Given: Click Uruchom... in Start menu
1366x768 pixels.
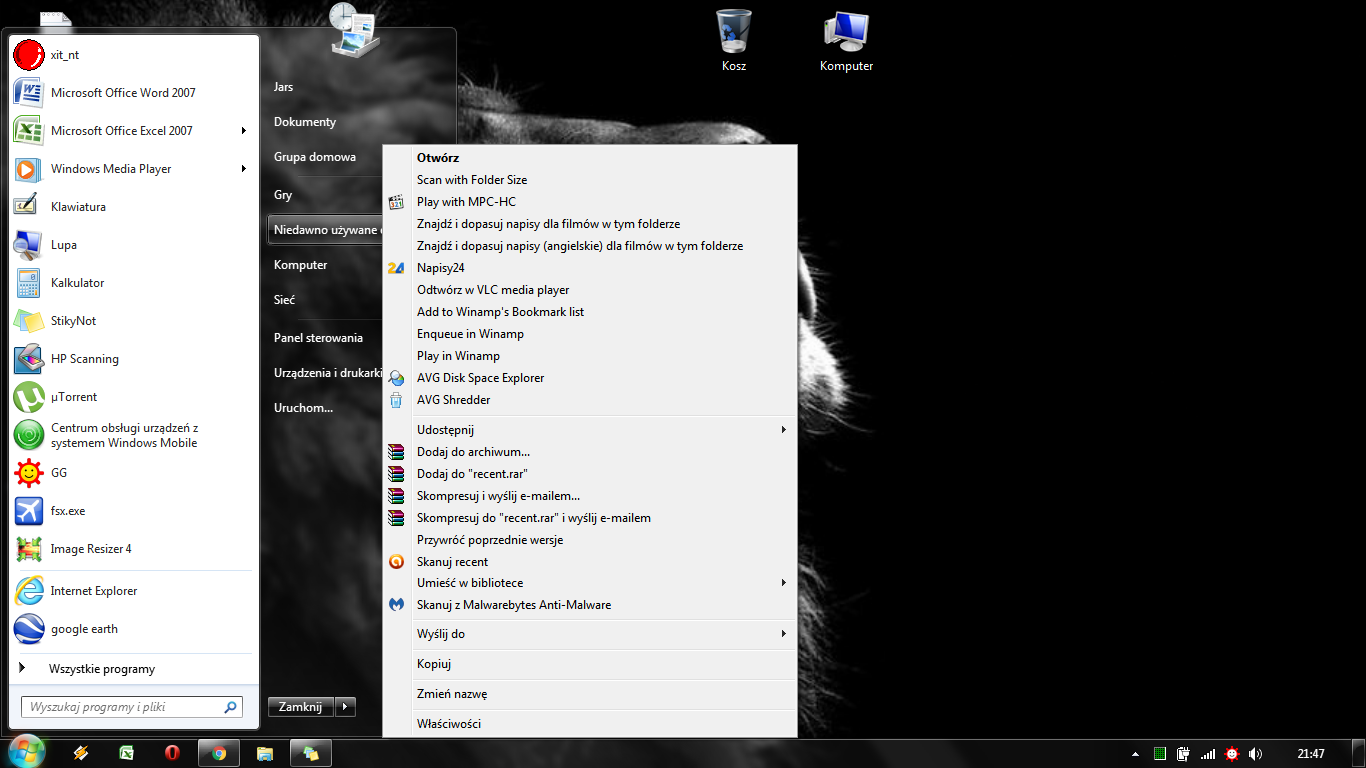Looking at the screenshot, I should (303, 408).
